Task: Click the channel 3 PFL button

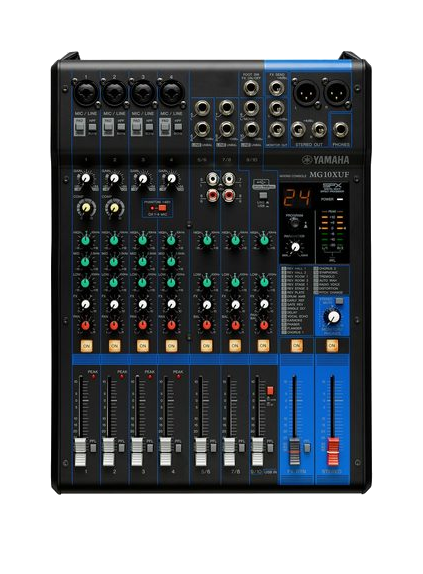Action: 150,447
